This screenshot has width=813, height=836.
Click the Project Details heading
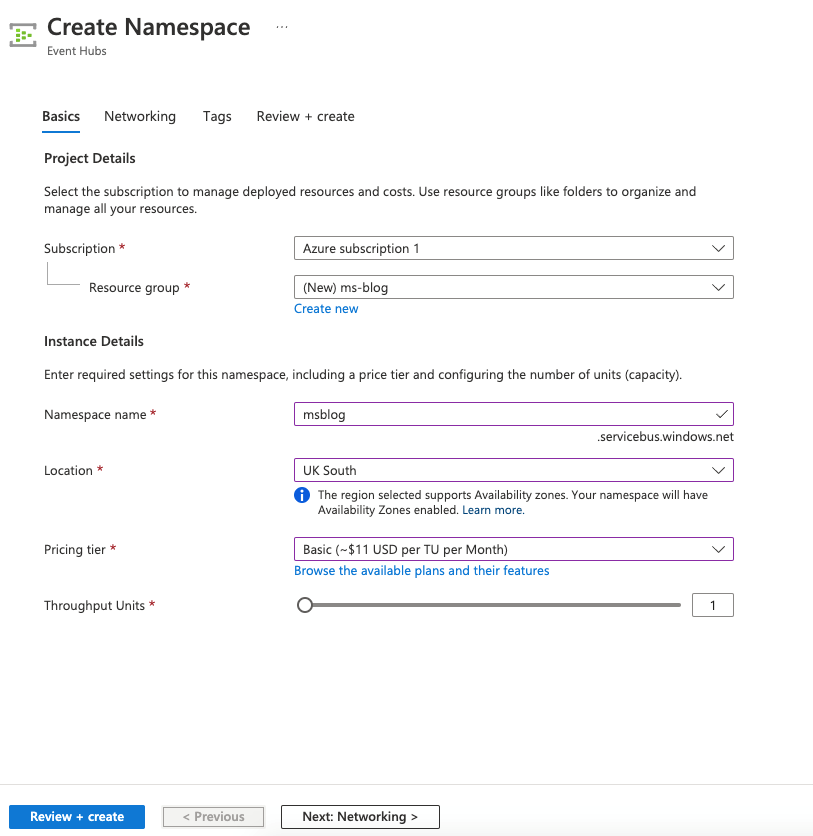(x=90, y=158)
